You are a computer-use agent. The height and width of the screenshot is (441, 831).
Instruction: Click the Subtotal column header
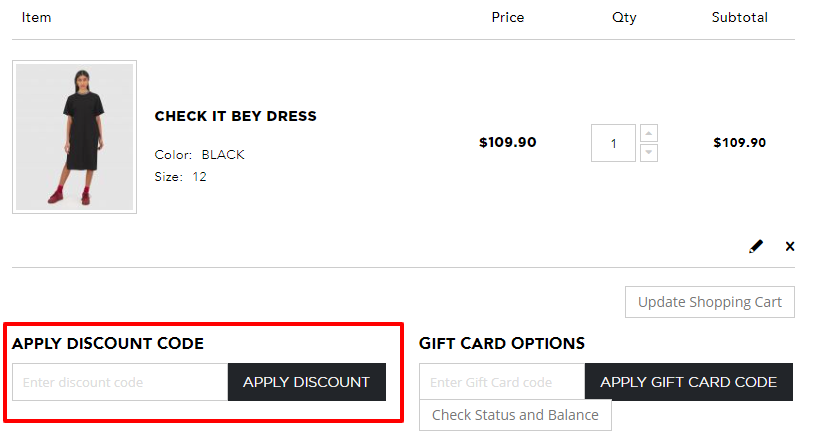739,17
